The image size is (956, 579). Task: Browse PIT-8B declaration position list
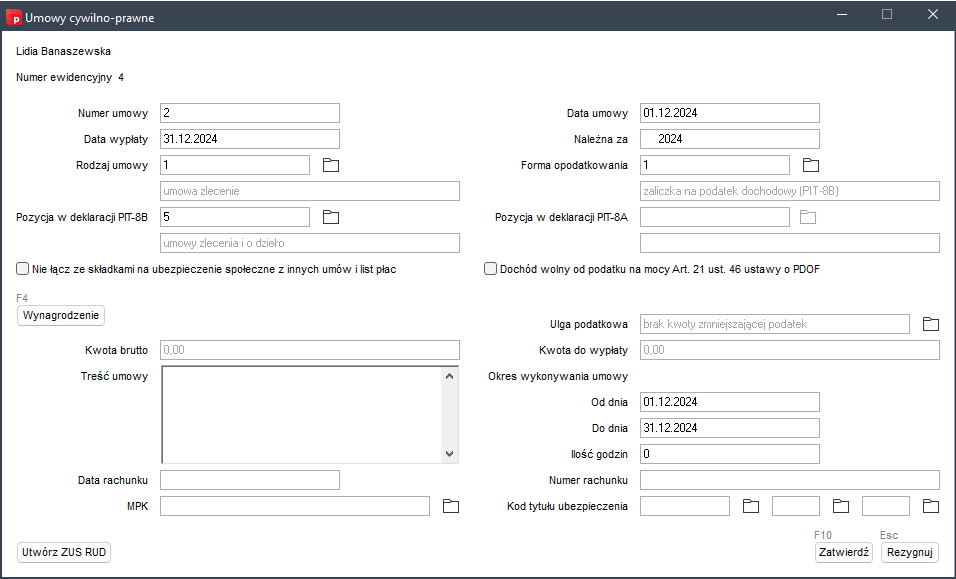(x=331, y=217)
